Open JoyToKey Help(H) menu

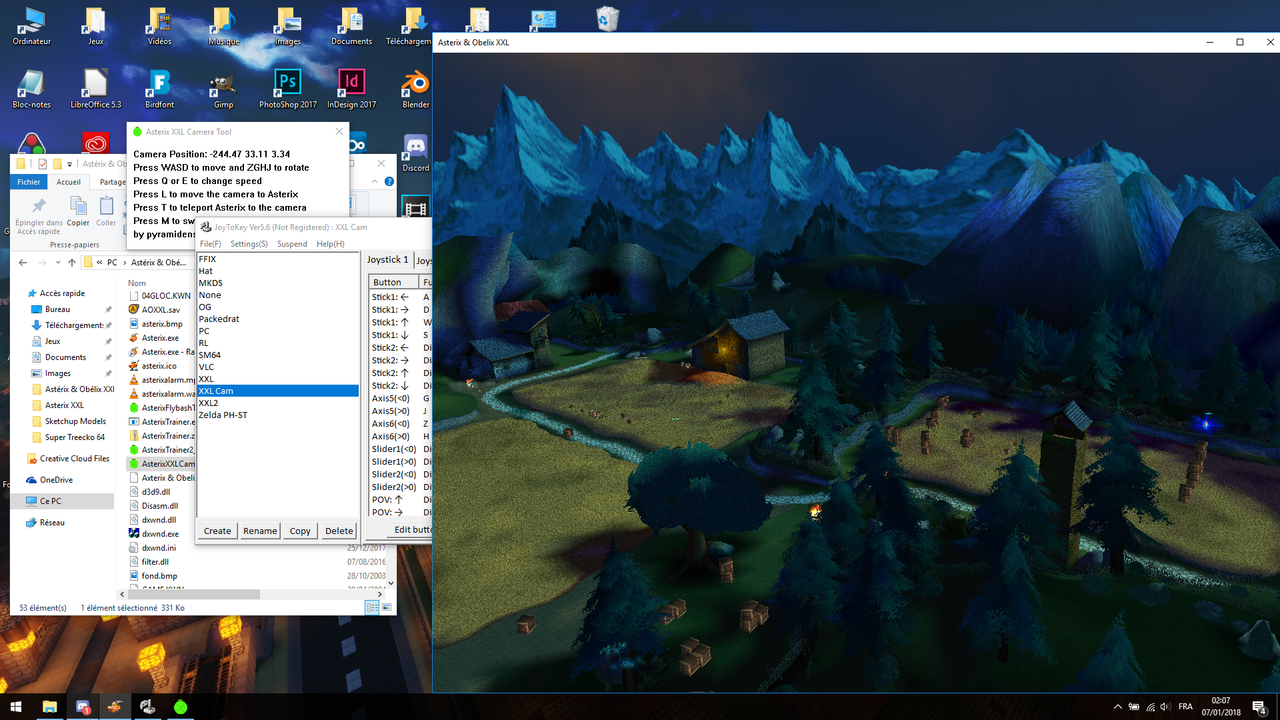[330, 244]
